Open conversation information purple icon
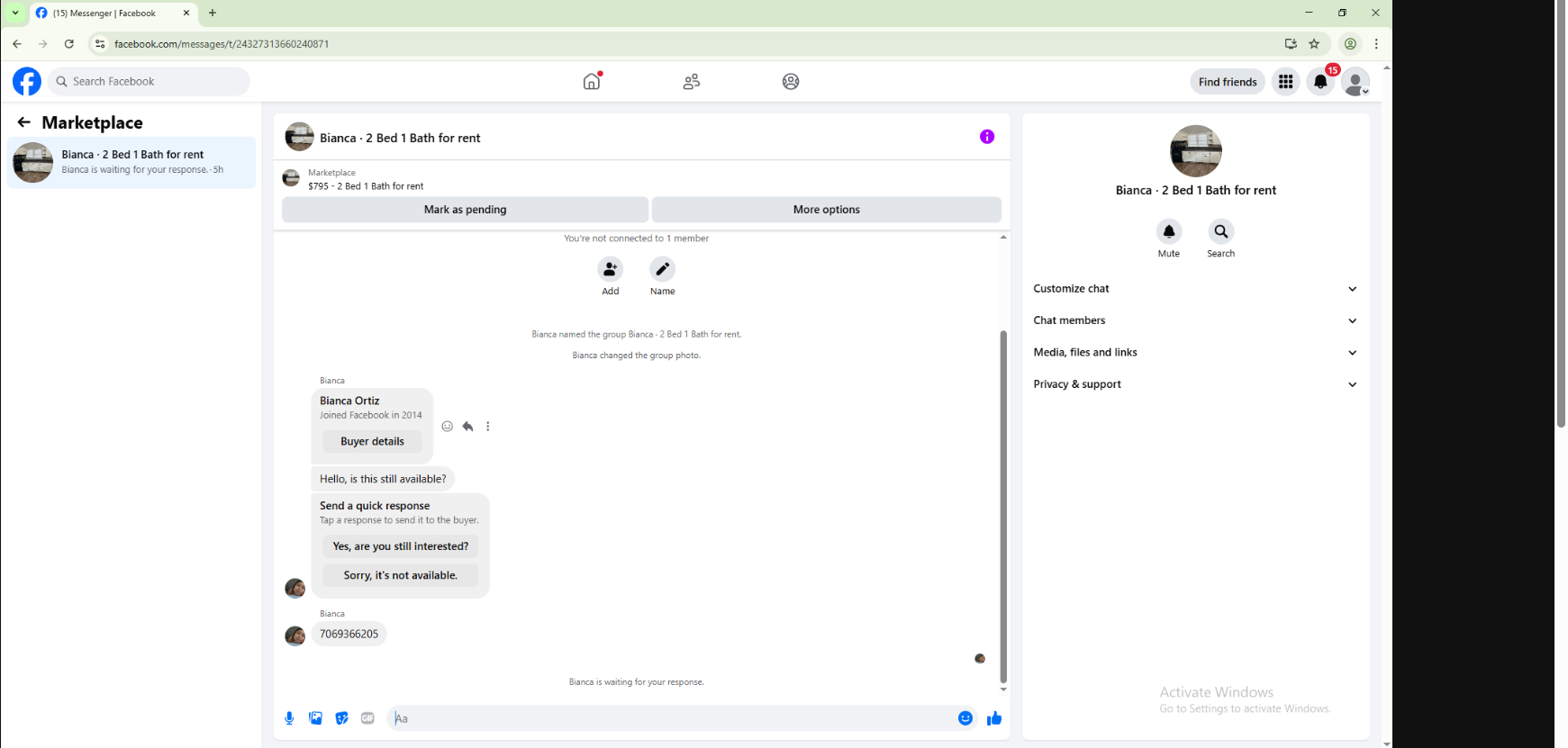The height and width of the screenshot is (748, 1568). point(987,137)
